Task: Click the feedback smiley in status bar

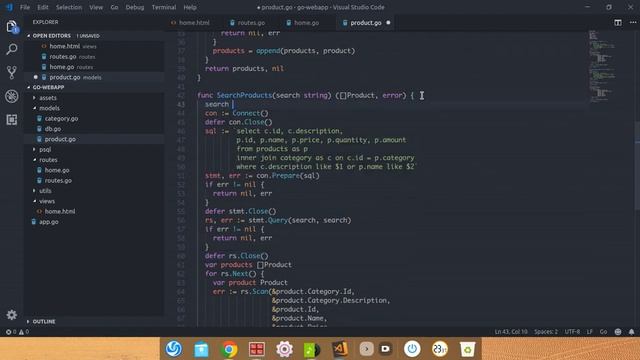Action: (x=618, y=332)
